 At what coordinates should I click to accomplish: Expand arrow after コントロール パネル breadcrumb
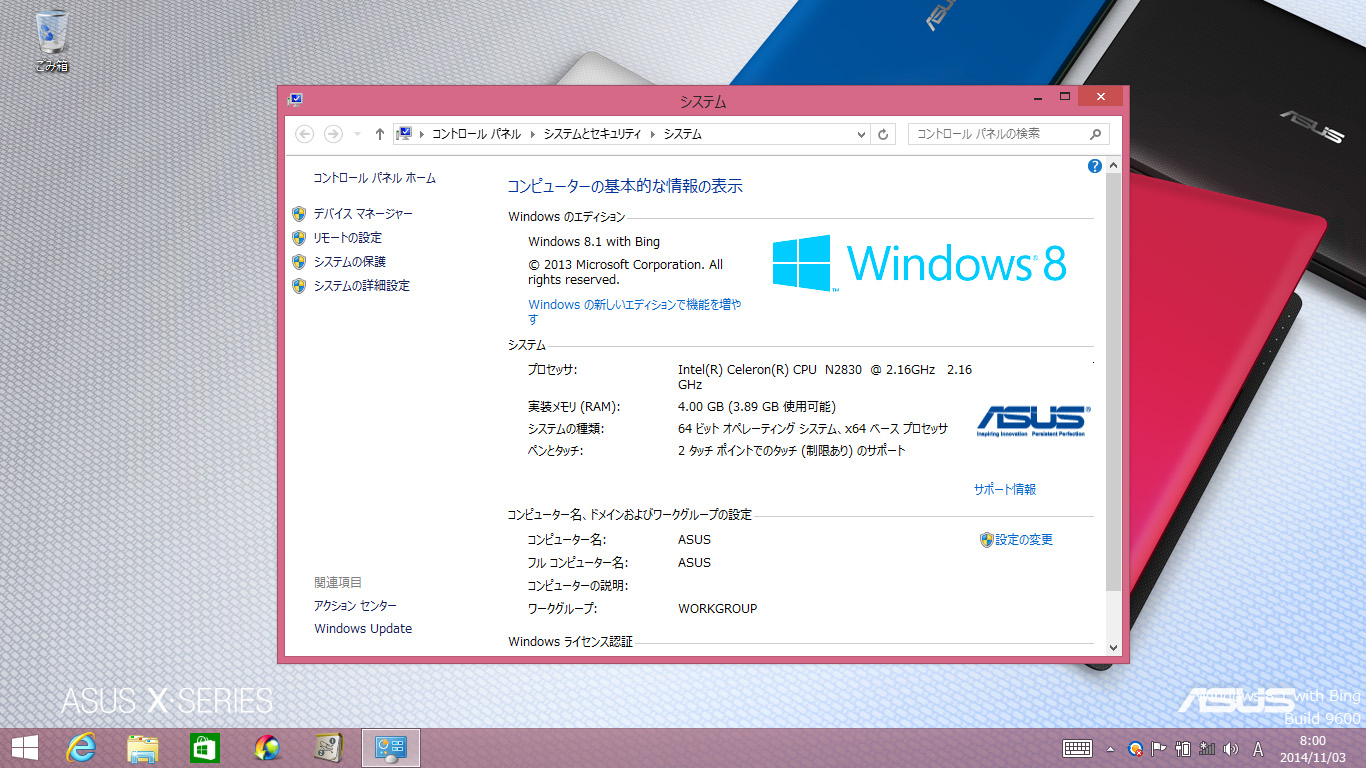(x=532, y=134)
